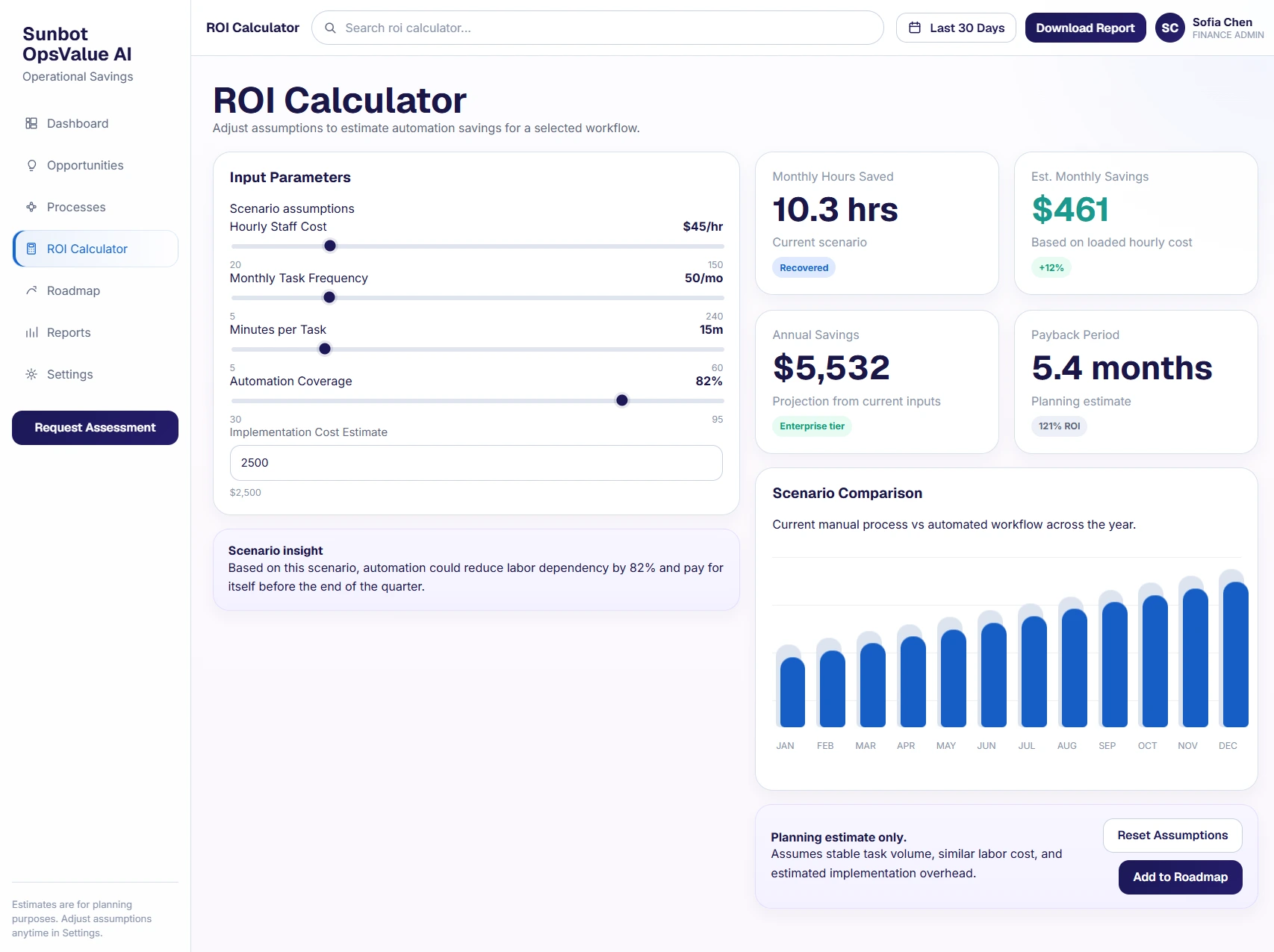
Task: Click the 82% coverage value
Action: pyautogui.click(x=709, y=381)
